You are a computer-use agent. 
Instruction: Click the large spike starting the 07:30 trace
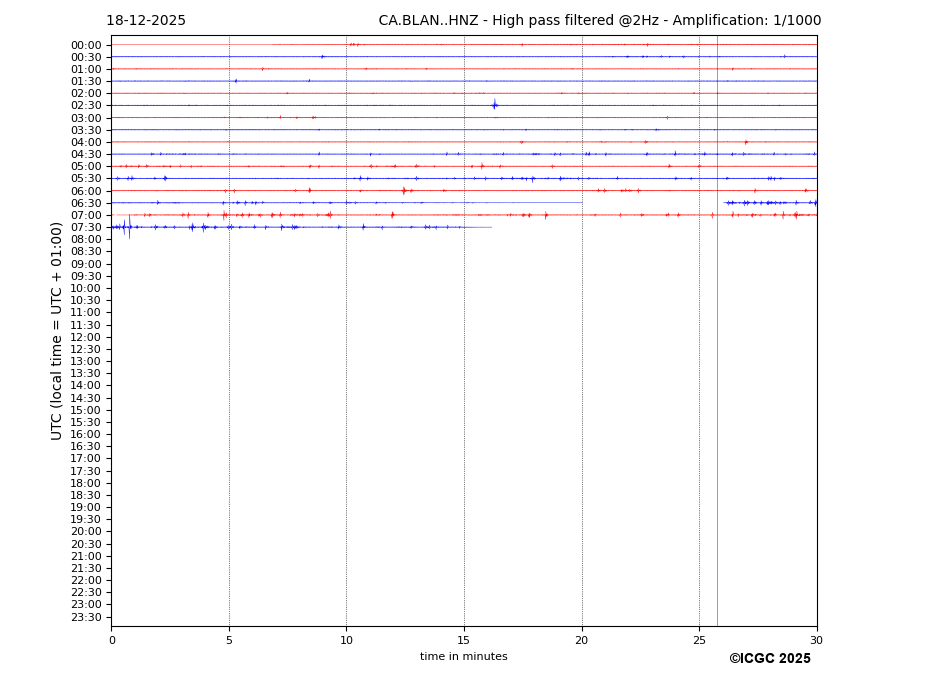128,227
